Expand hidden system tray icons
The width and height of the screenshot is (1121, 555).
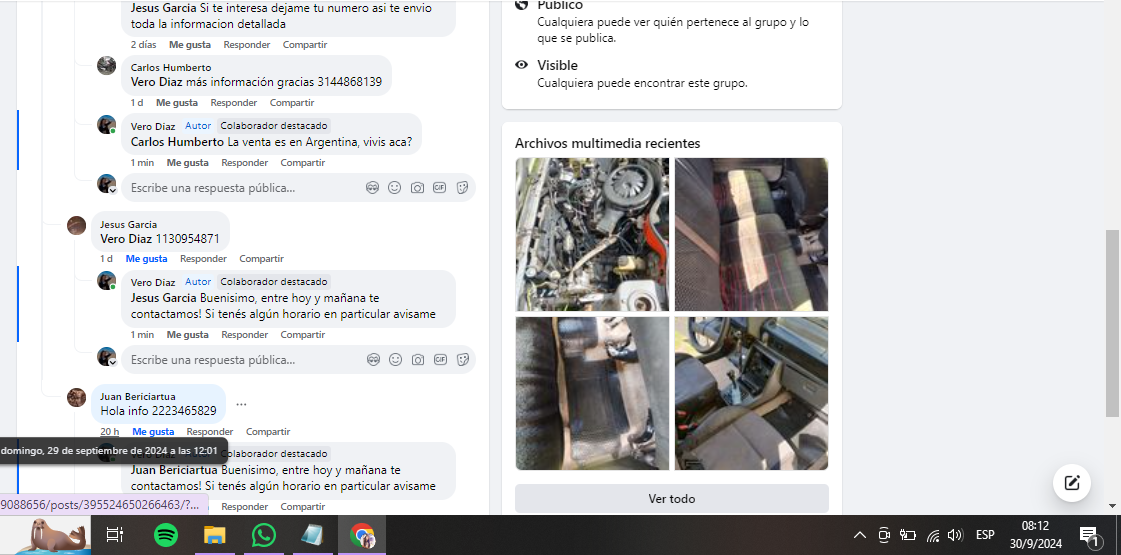click(x=859, y=535)
